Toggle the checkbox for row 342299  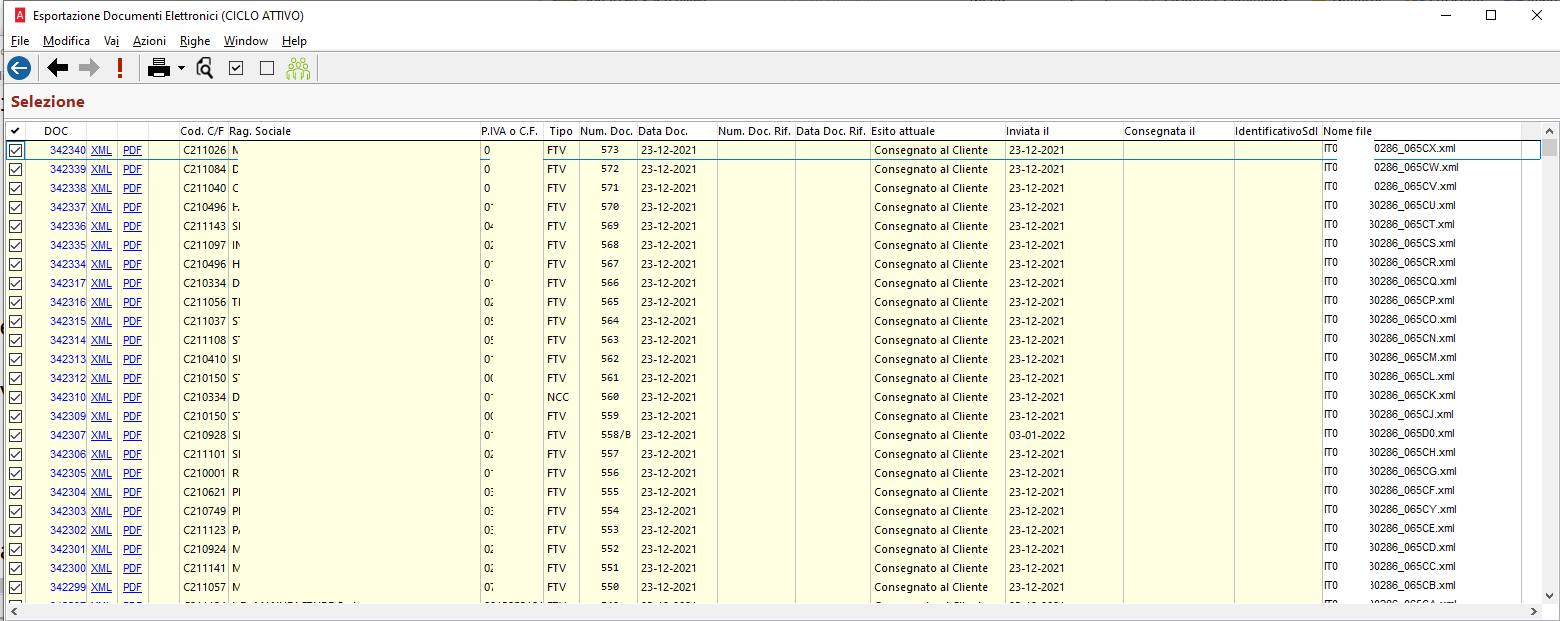[x=16, y=587]
